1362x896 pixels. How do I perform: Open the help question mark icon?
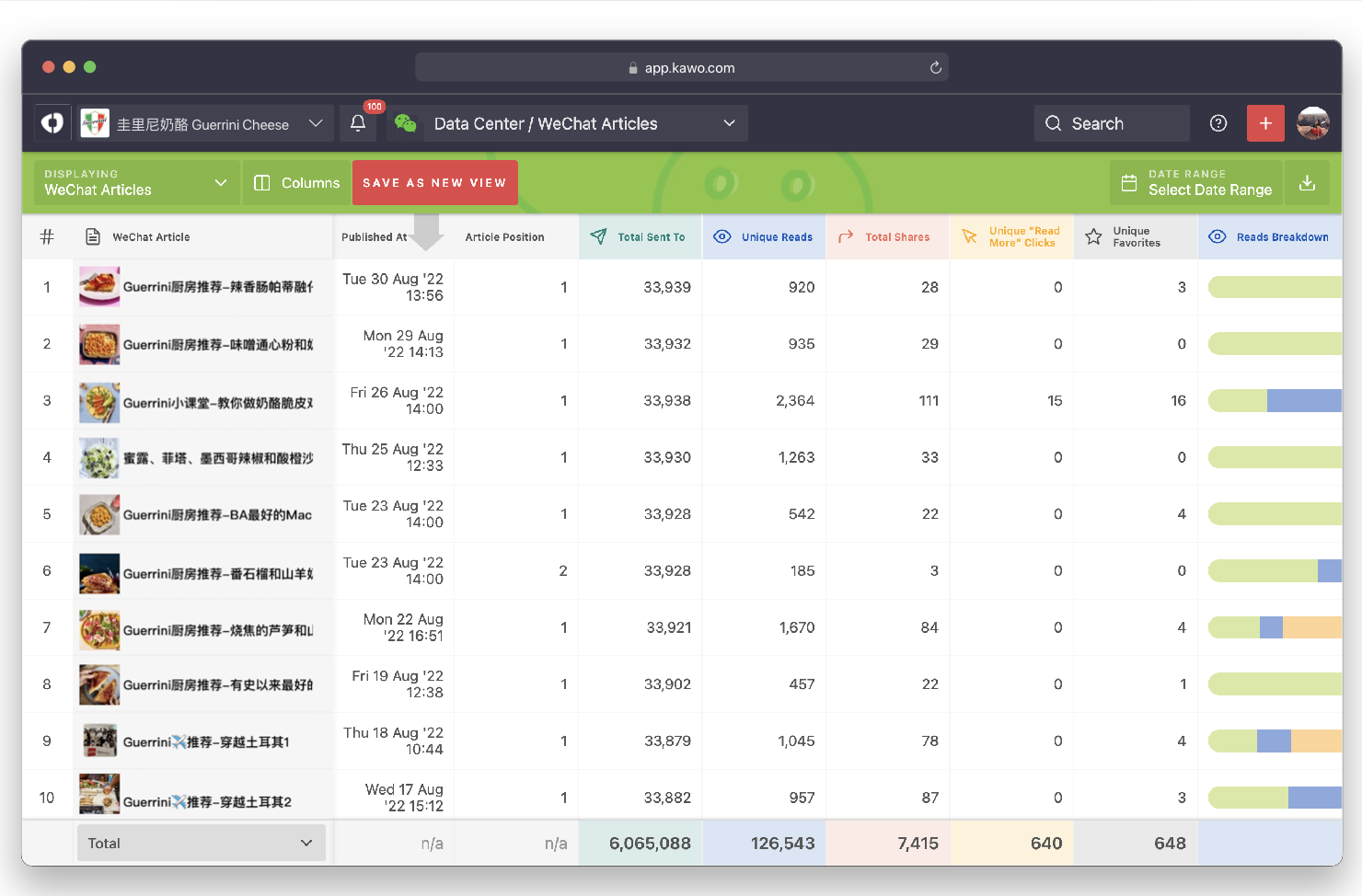(x=1218, y=123)
